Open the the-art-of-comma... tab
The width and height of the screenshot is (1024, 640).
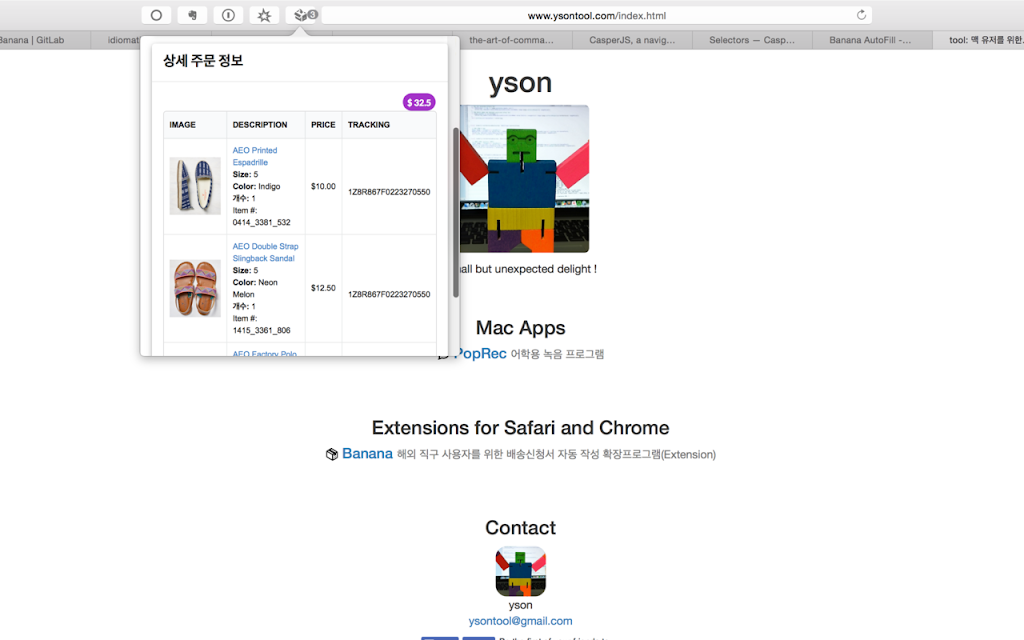(x=511, y=40)
